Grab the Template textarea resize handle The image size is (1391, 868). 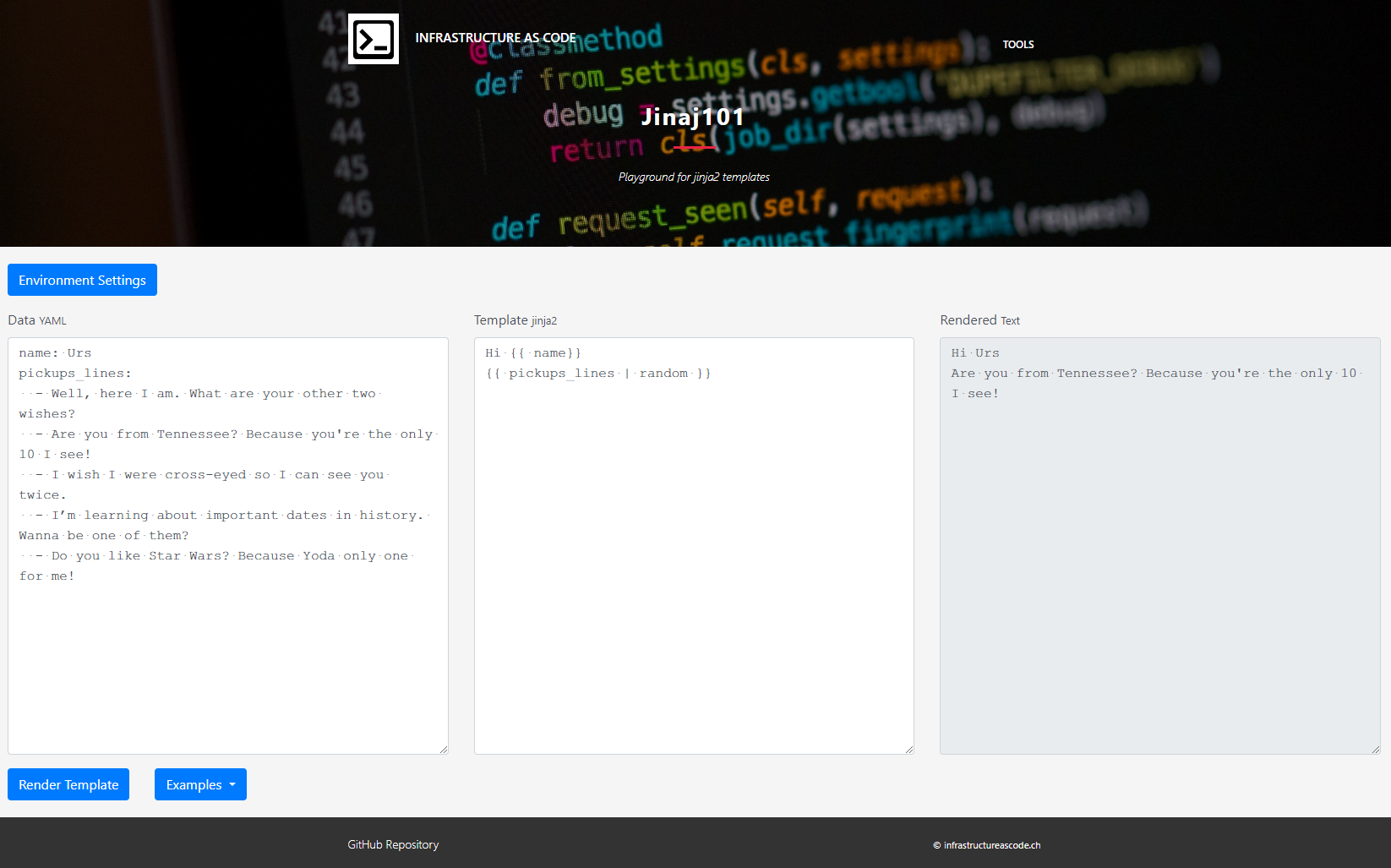(x=909, y=750)
